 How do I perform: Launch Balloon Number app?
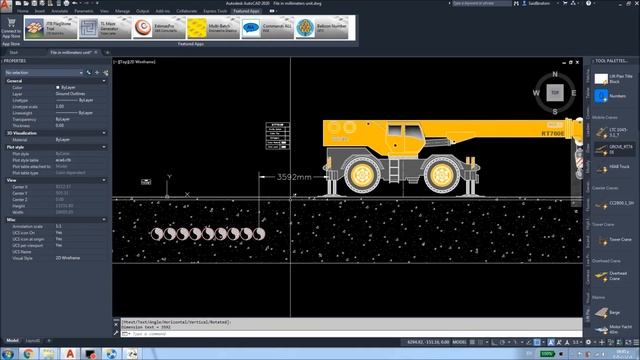tap(322, 28)
